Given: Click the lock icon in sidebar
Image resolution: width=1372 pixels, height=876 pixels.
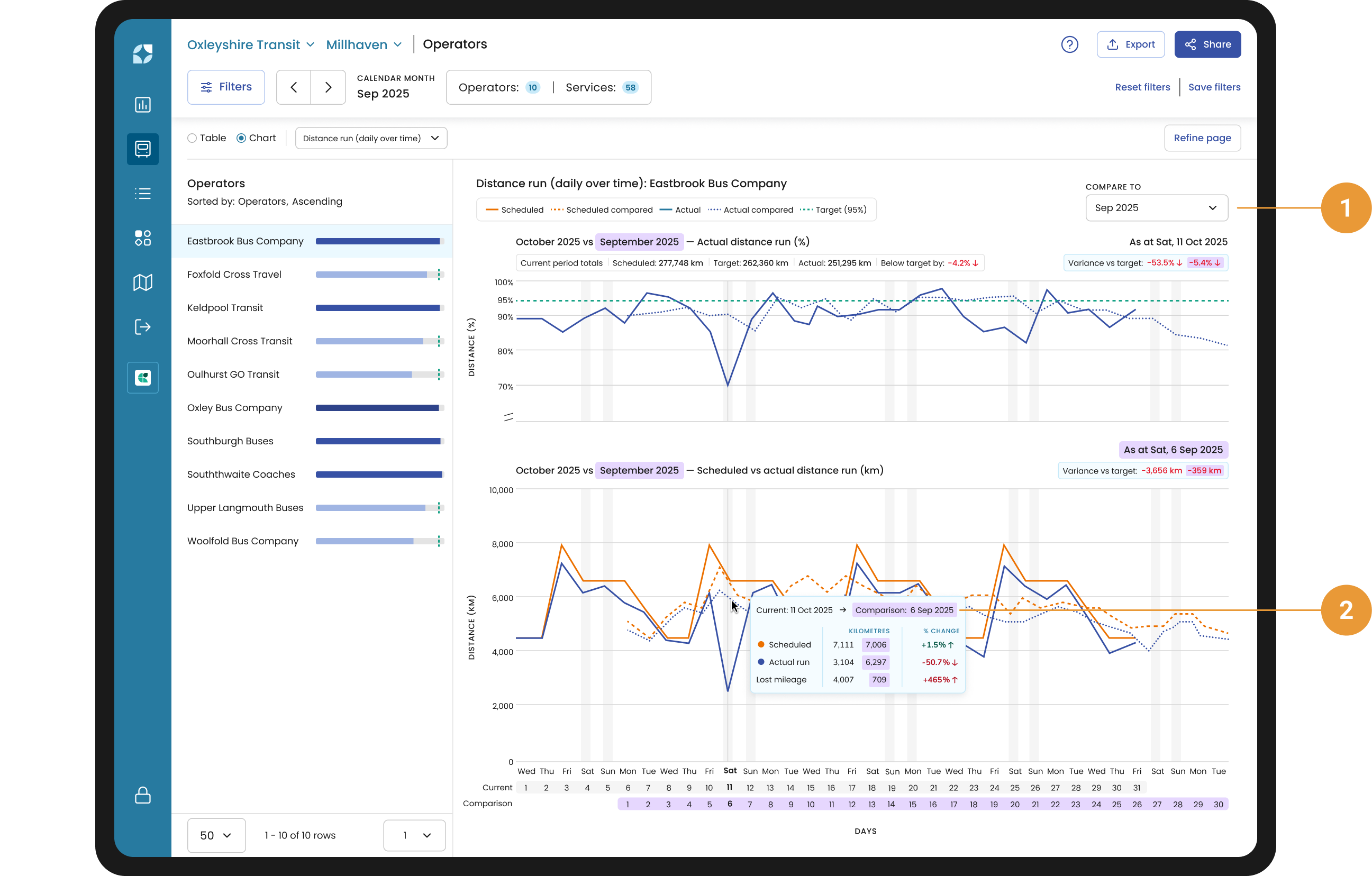Looking at the screenshot, I should [x=142, y=795].
